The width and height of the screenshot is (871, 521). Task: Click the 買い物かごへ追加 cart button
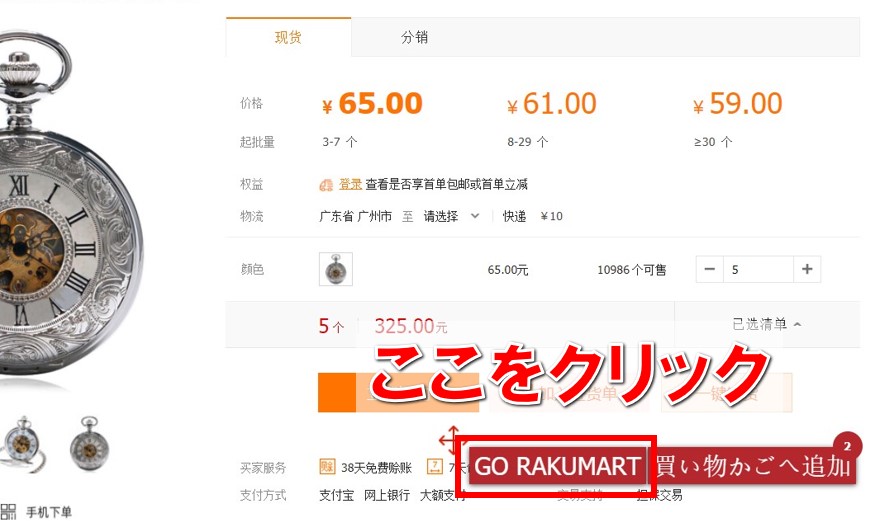752,466
